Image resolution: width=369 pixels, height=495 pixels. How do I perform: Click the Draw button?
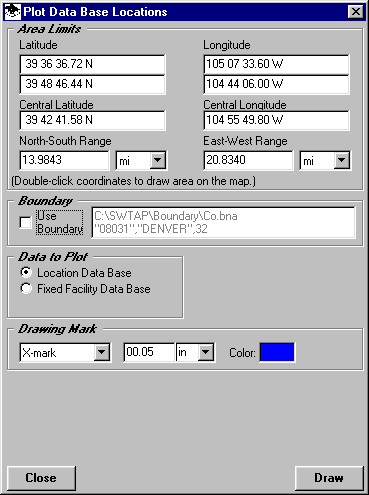(329, 478)
